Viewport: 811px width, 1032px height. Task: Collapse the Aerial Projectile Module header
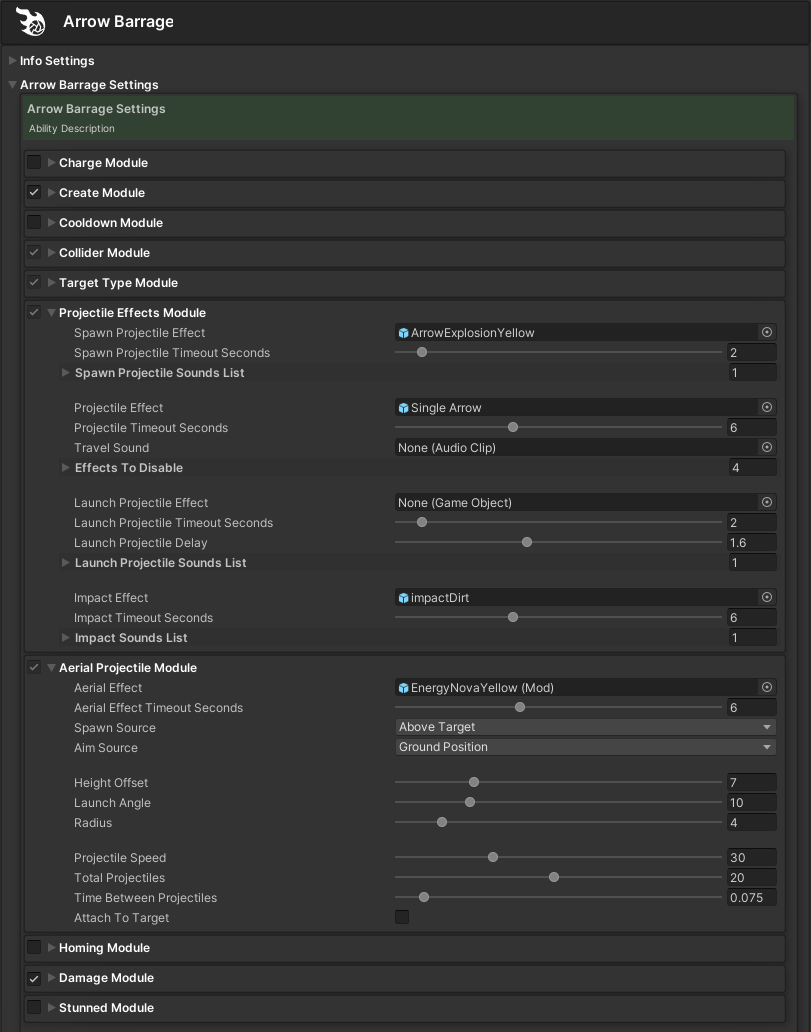click(52, 668)
